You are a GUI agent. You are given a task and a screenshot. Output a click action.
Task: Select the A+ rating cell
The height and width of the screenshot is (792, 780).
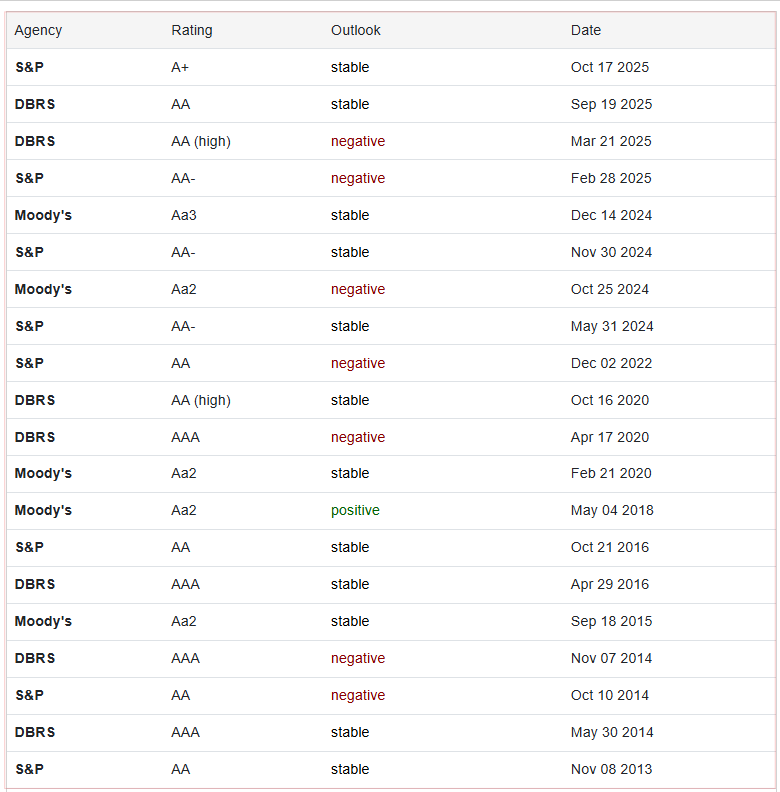click(x=181, y=67)
